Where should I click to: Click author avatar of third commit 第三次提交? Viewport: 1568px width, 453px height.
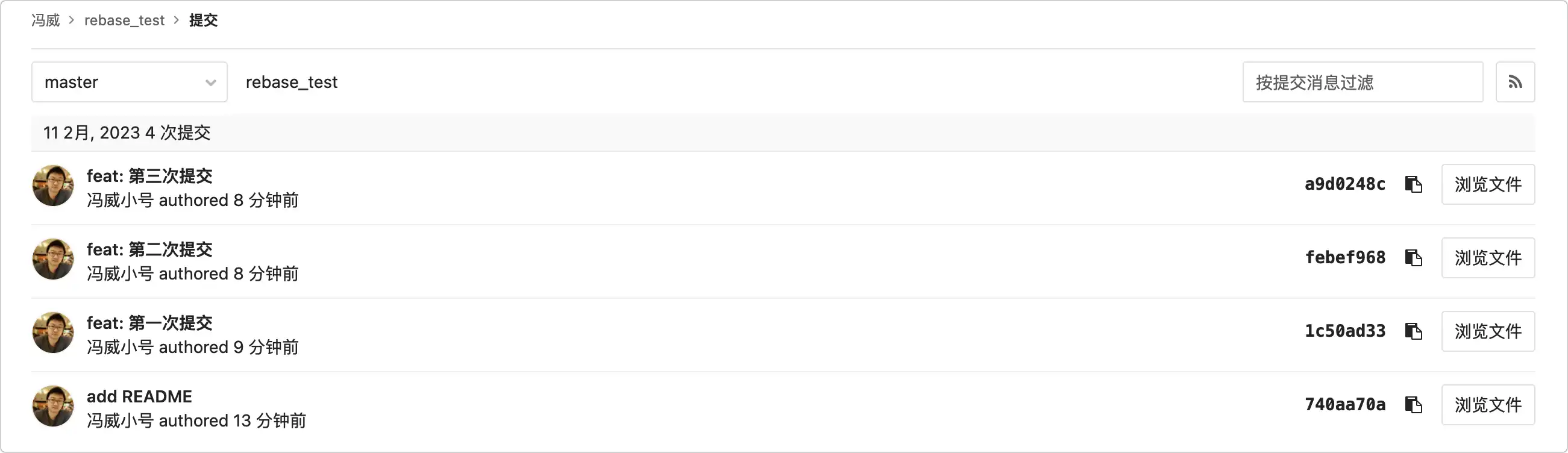tap(53, 186)
